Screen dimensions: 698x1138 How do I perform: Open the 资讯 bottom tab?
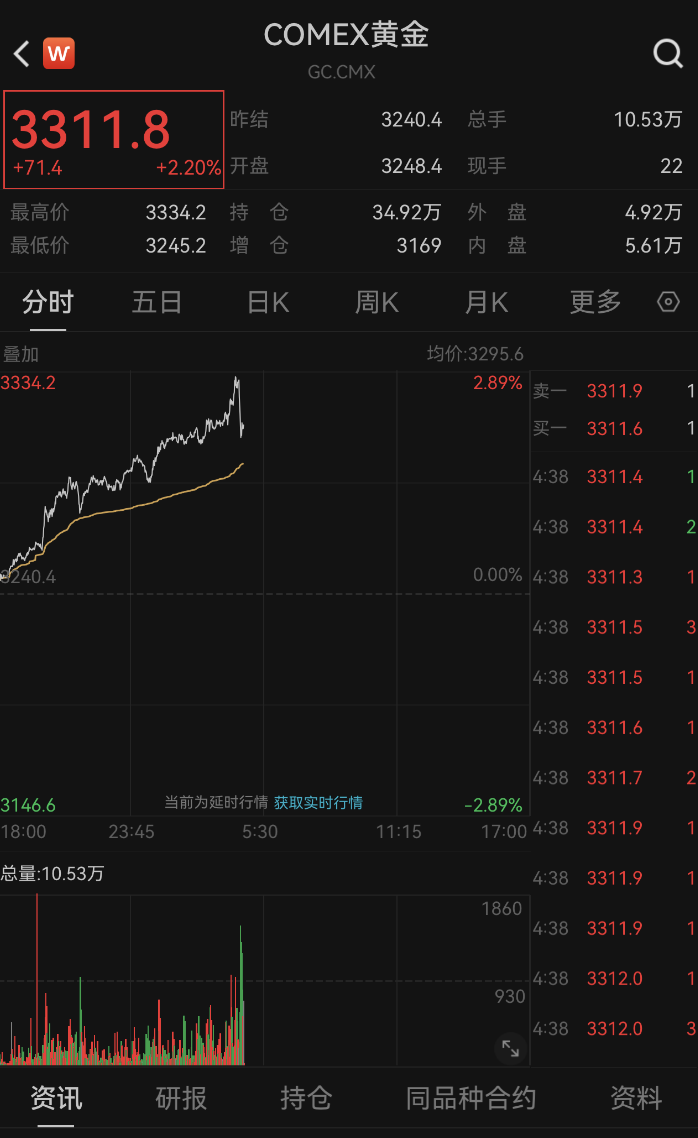56,1098
